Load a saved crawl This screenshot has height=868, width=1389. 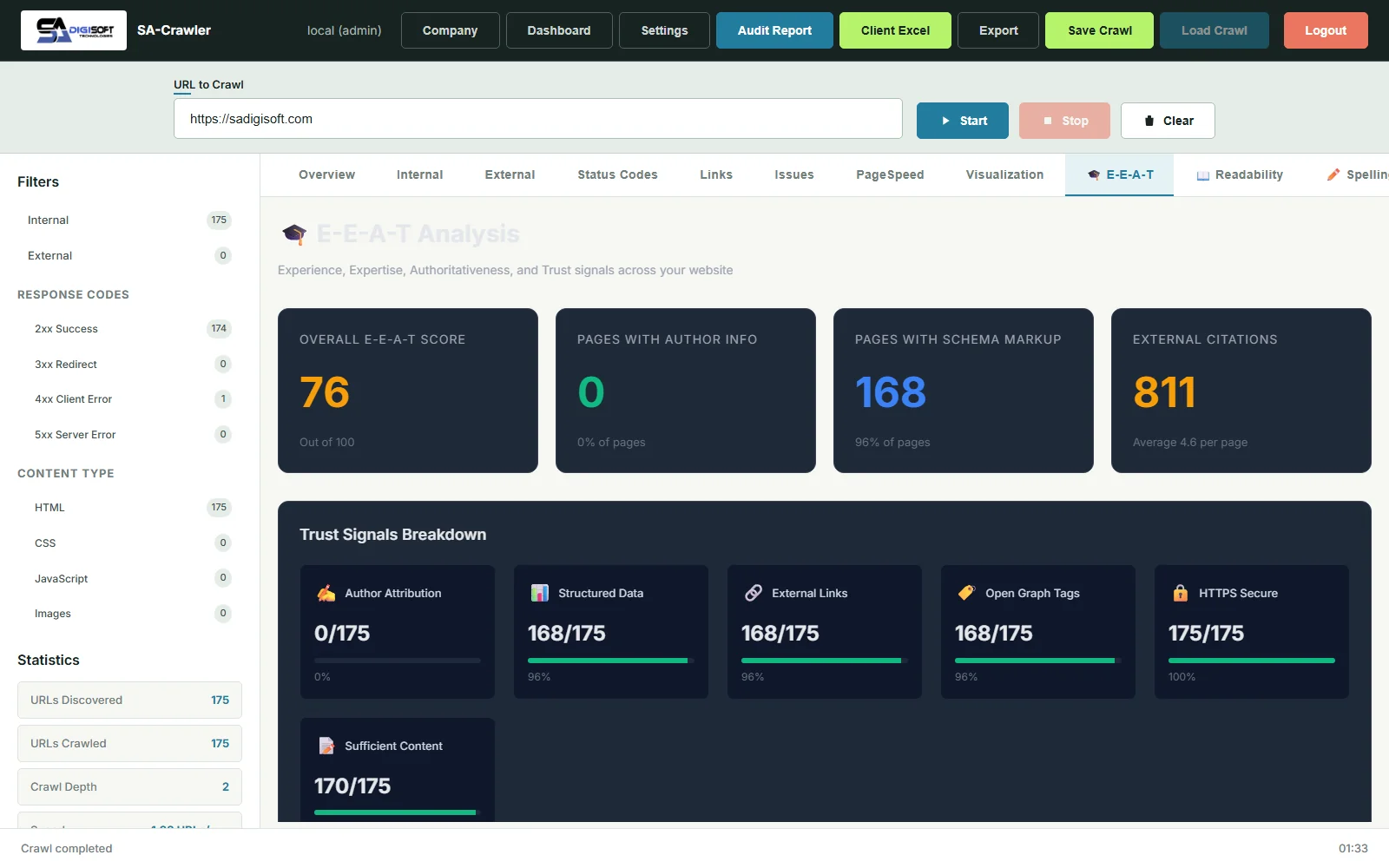point(1215,30)
